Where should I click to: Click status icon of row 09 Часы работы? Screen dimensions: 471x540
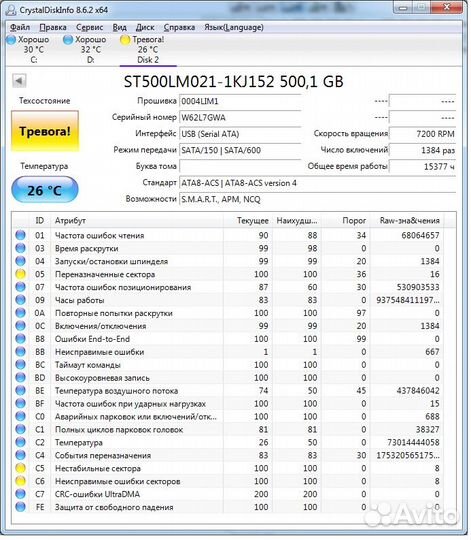21,300
